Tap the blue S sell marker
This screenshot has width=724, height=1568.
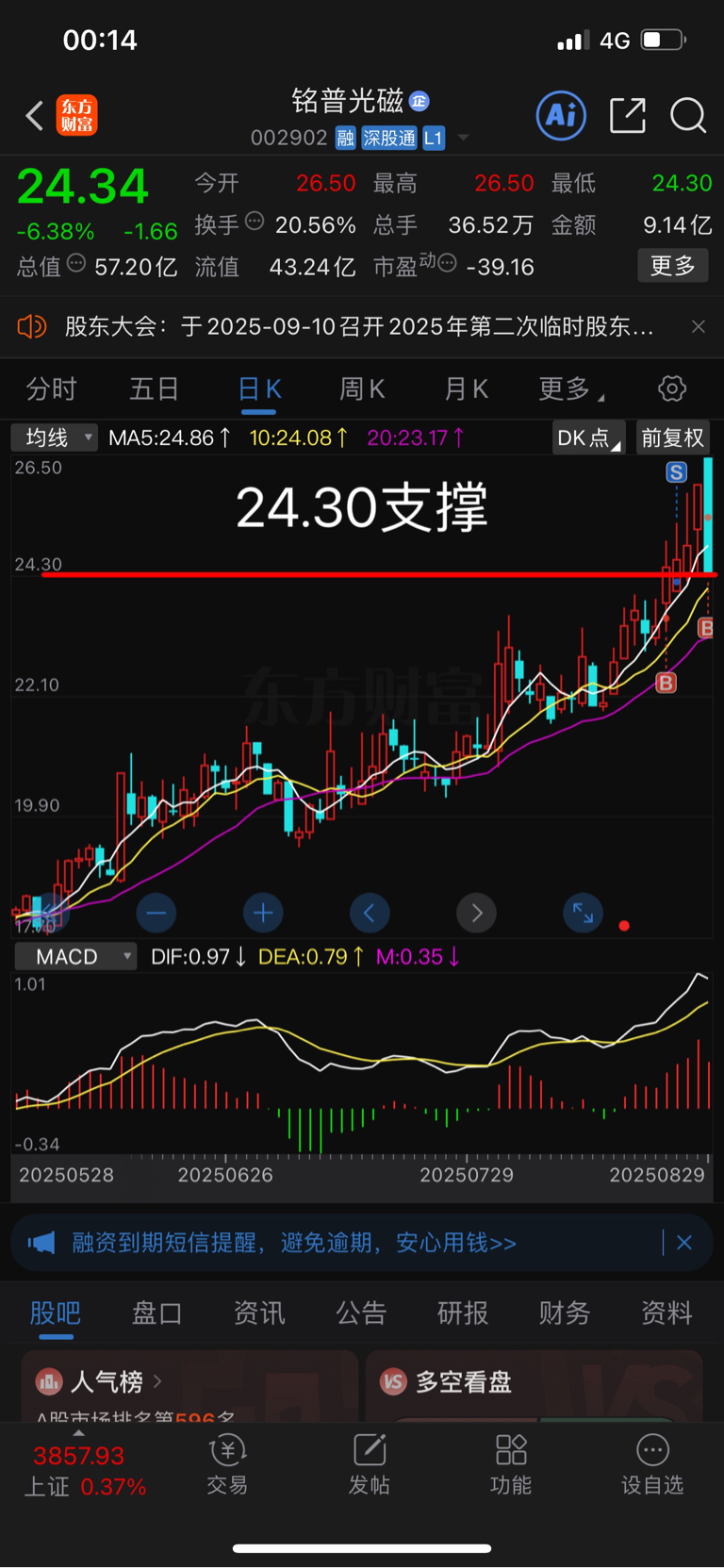[x=676, y=472]
